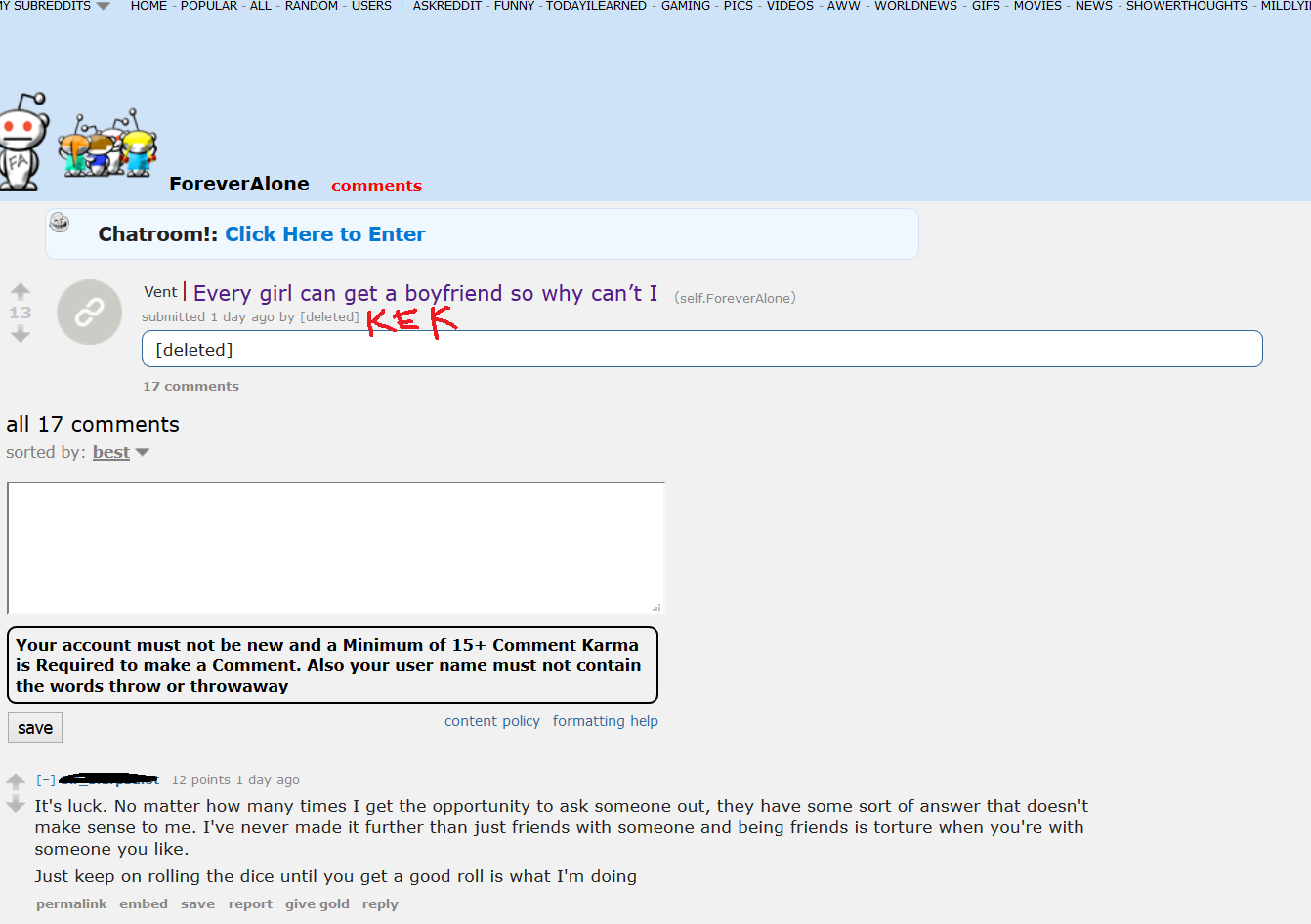Click the ForeverAlone snoo mascot logo
The height and width of the screenshot is (924, 1311).
23,142
